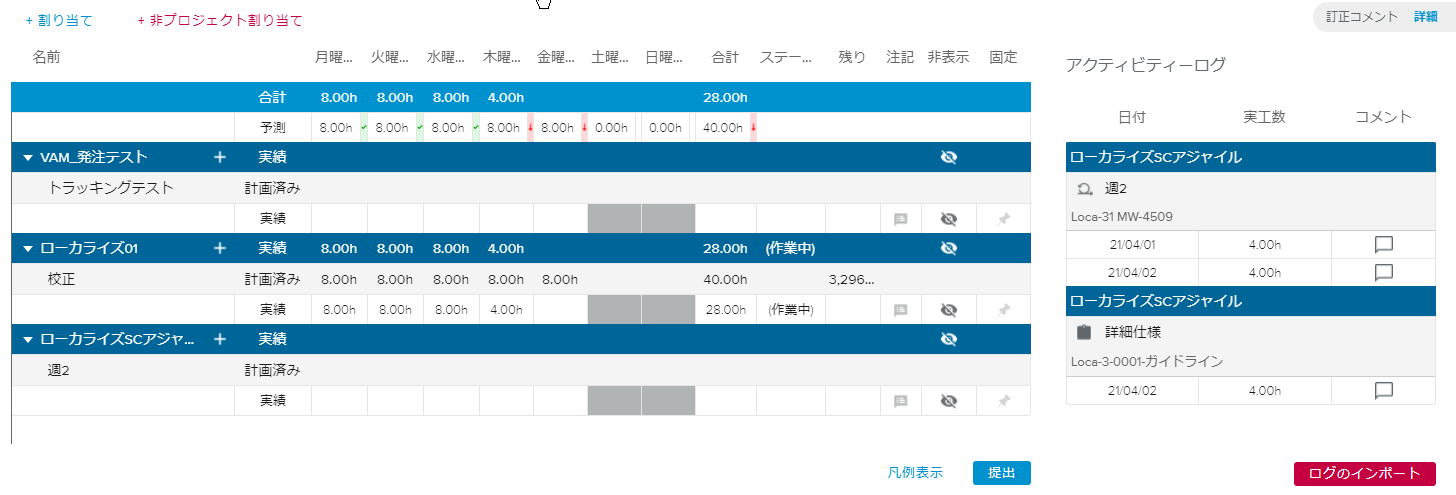Open comment bubble for 21/04/01 log entry
1456x495 pixels.
[1384, 244]
